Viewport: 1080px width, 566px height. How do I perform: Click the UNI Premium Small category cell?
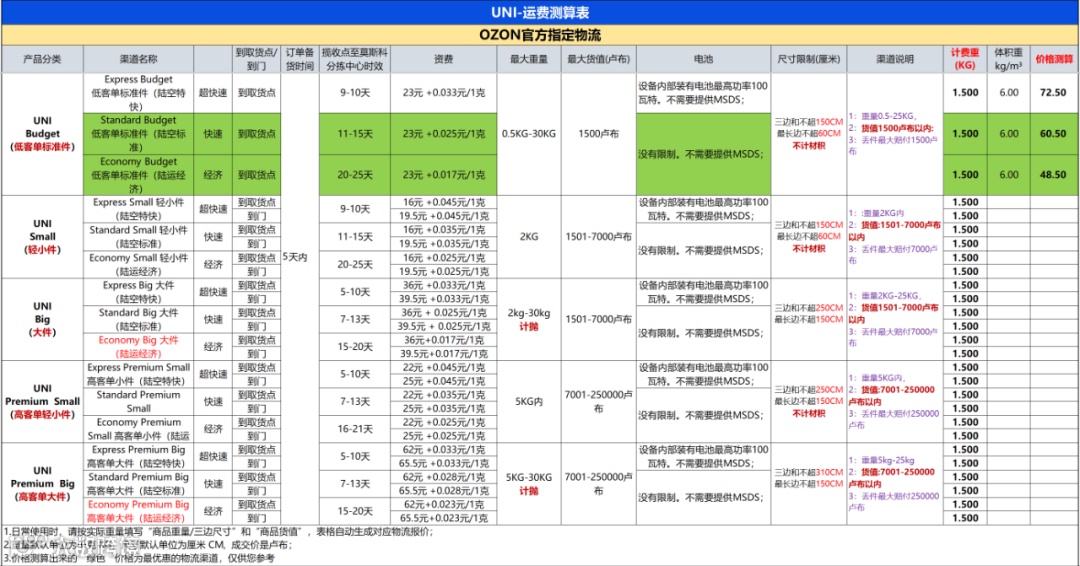click(42, 401)
